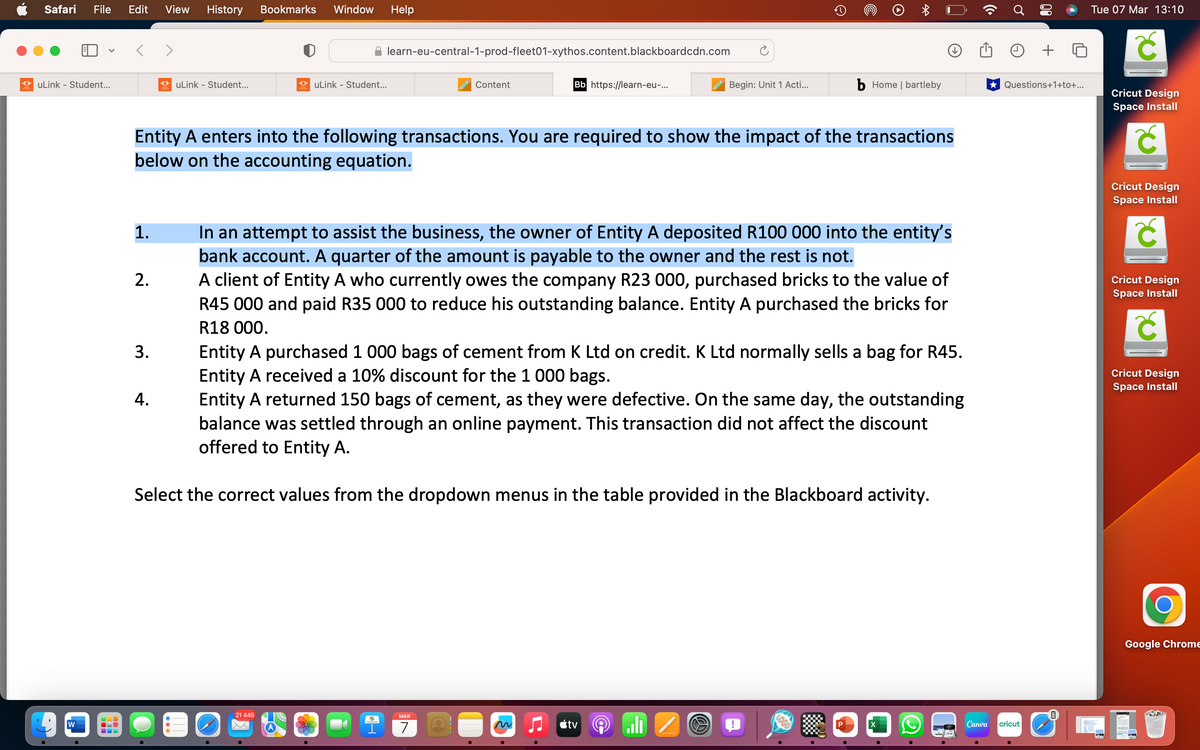Go back with the Safari back arrow

click(141, 50)
